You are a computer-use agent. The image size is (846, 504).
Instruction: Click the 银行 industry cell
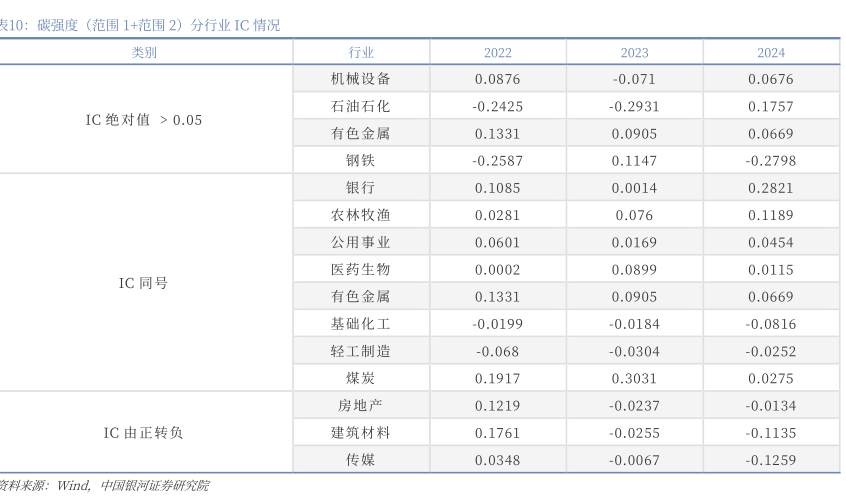click(x=361, y=188)
